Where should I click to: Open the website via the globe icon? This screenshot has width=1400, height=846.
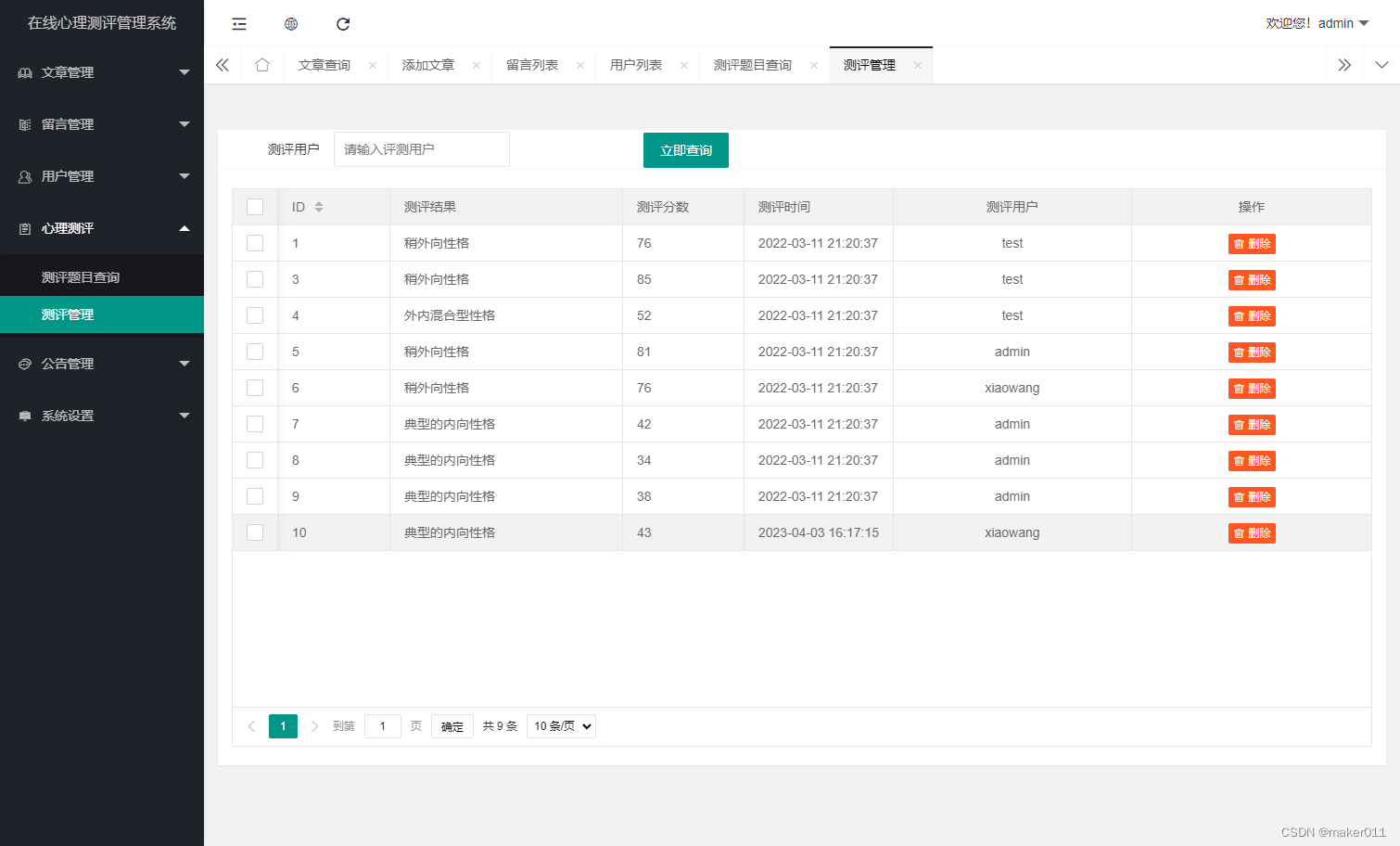point(291,24)
